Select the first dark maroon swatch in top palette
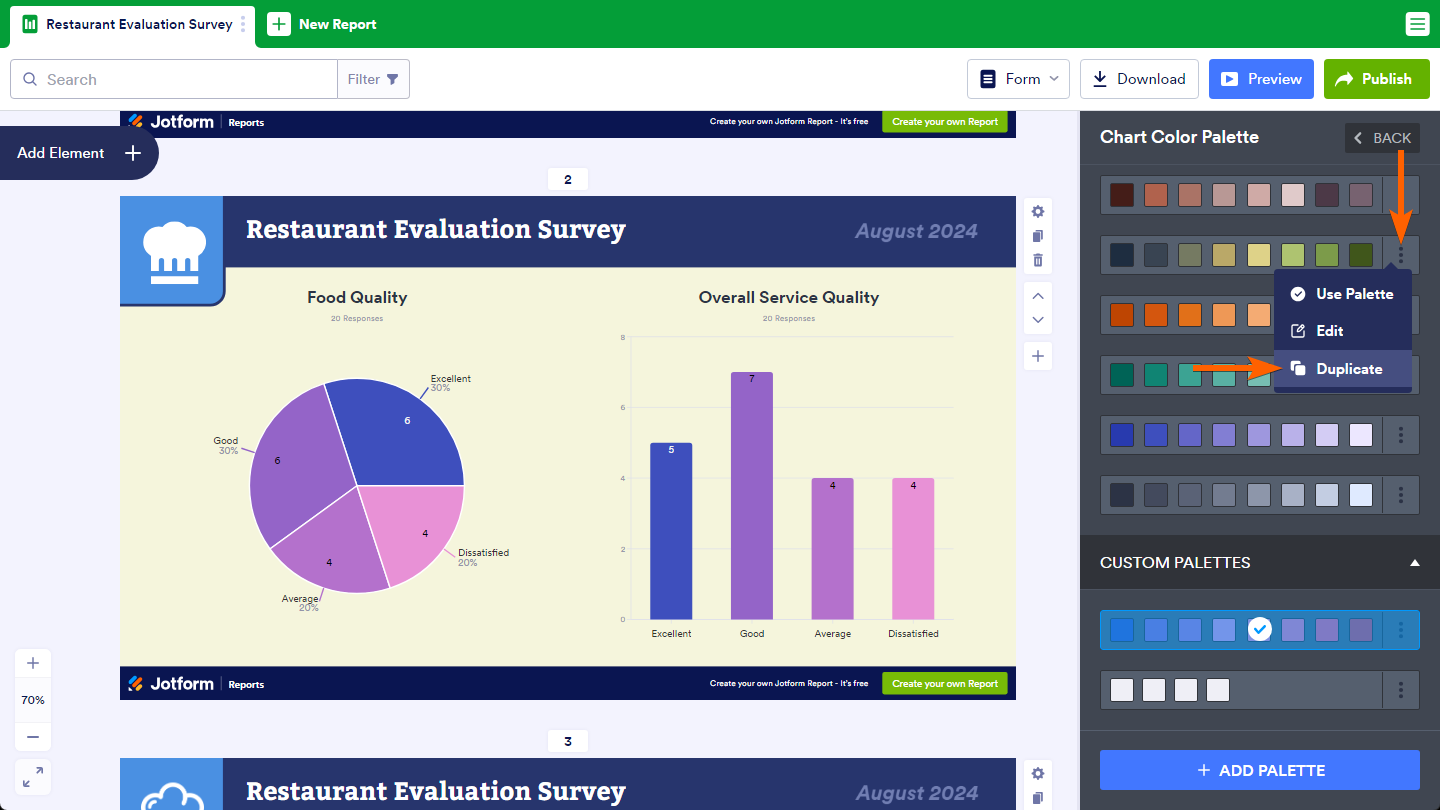The width and height of the screenshot is (1440, 810). click(x=1122, y=195)
